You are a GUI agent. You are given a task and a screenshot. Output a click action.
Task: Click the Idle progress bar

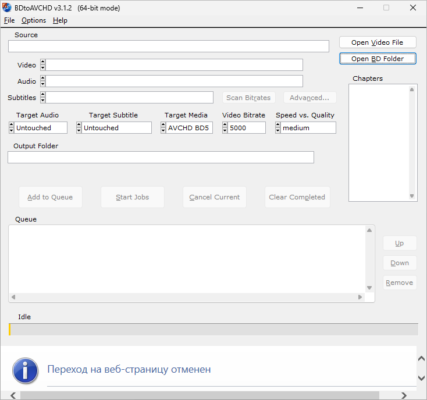point(213,329)
